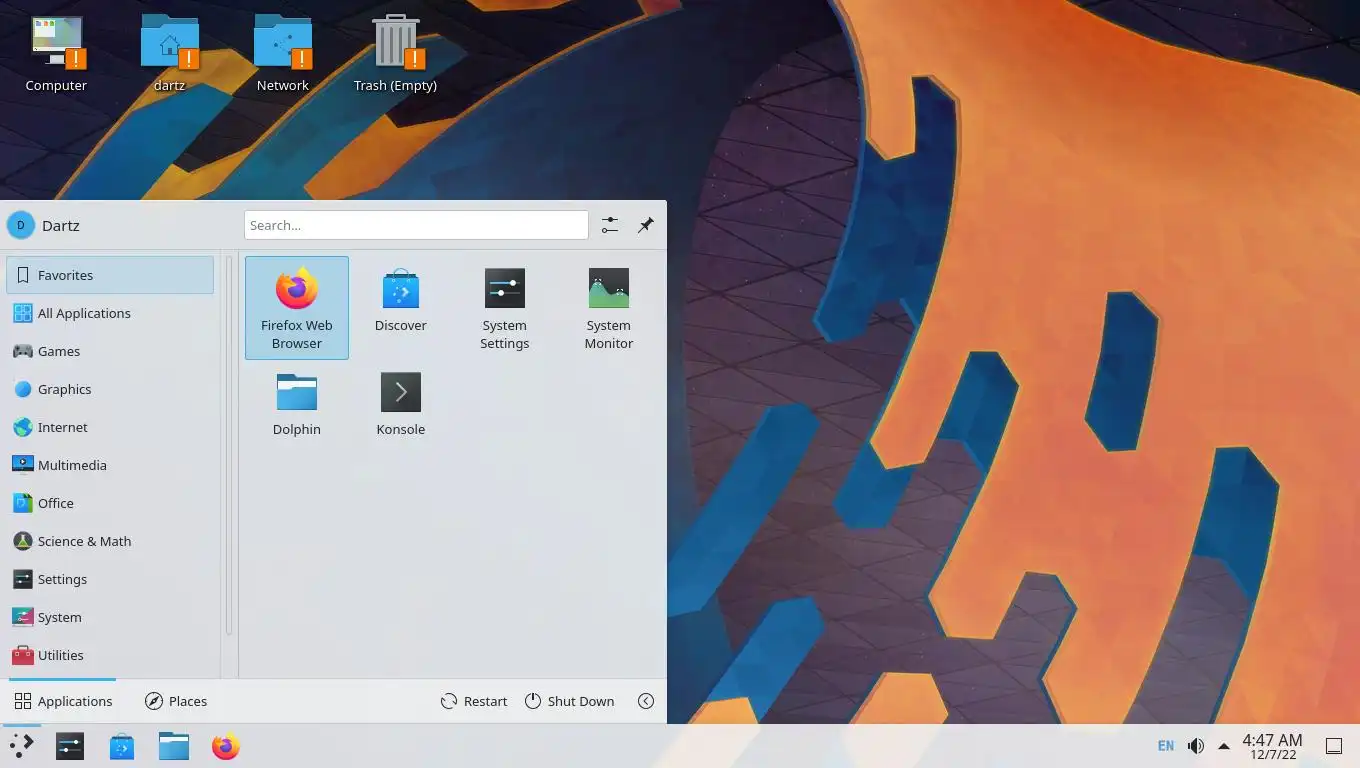The image size is (1360, 768).
Task: Select the Graphics category
Action: tap(110, 389)
